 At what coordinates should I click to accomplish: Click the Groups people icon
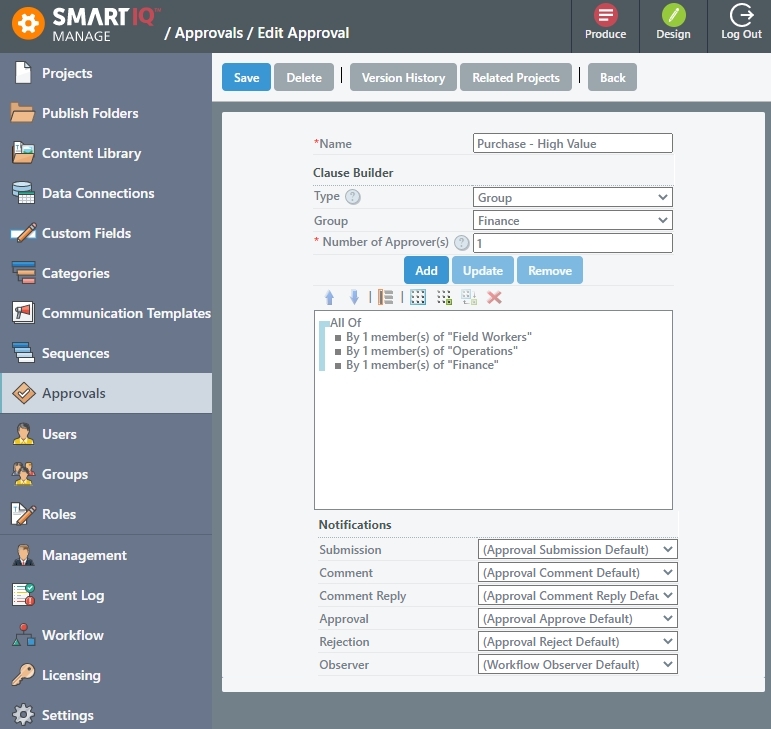[x=23, y=474]
